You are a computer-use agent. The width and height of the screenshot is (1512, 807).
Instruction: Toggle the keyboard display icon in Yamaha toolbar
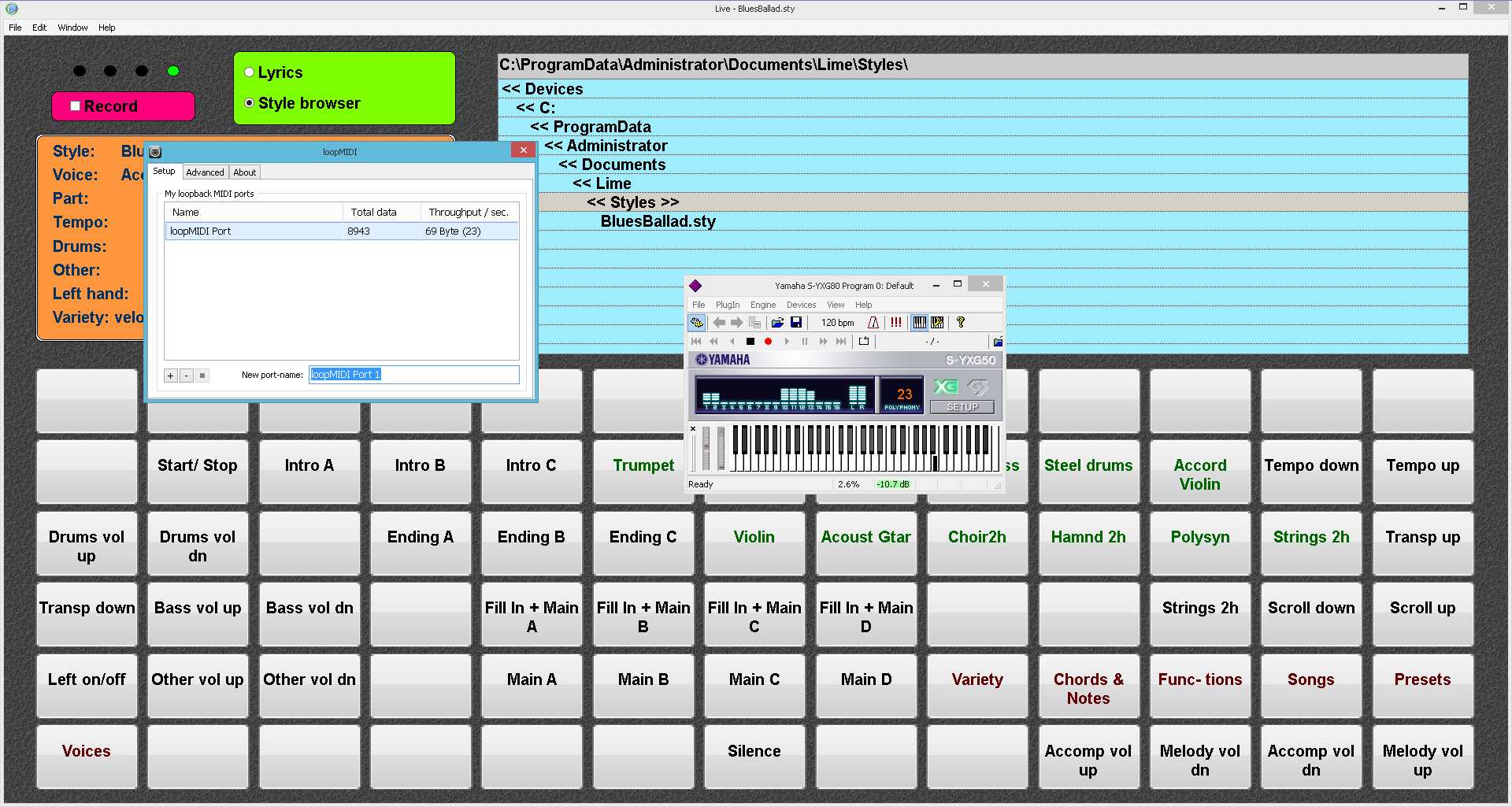919,323
